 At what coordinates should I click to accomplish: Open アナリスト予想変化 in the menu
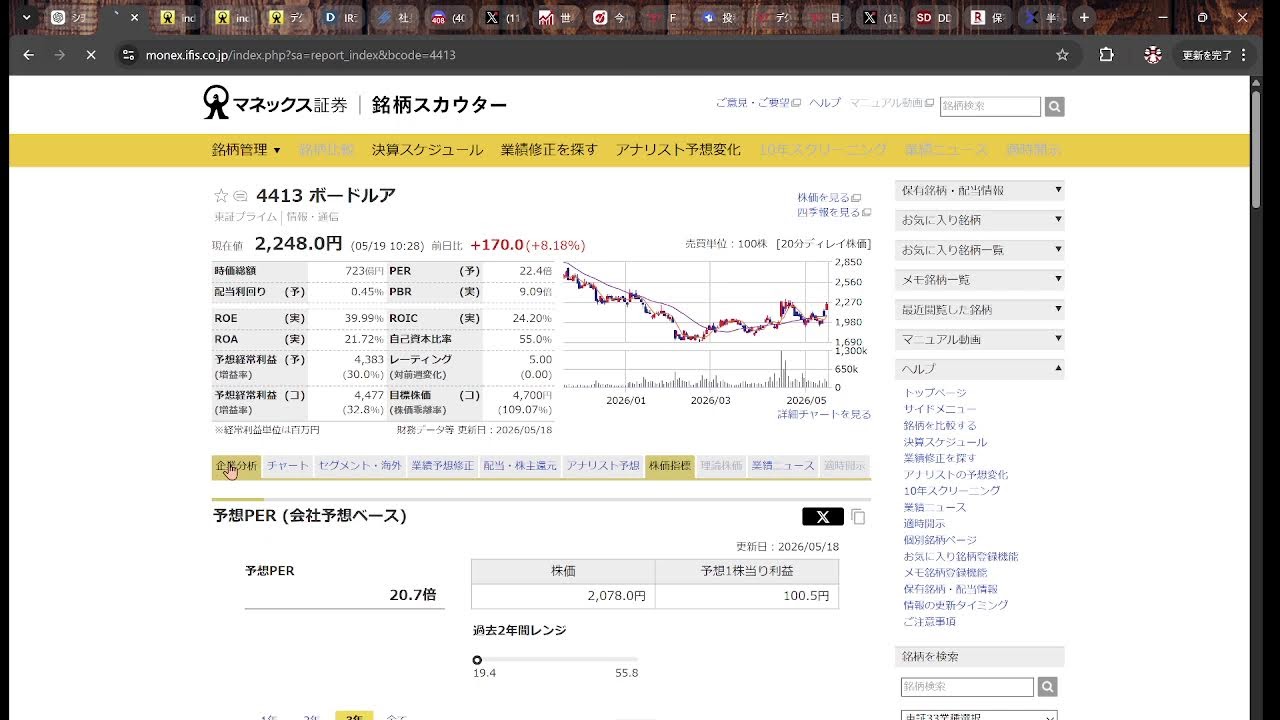tap(678, 150)
